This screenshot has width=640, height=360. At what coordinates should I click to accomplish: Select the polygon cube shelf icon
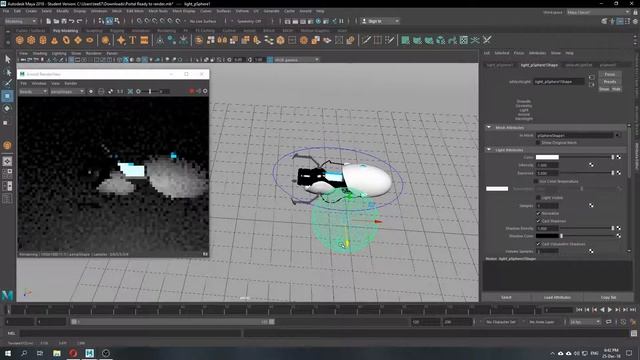[x=31, y=40]
